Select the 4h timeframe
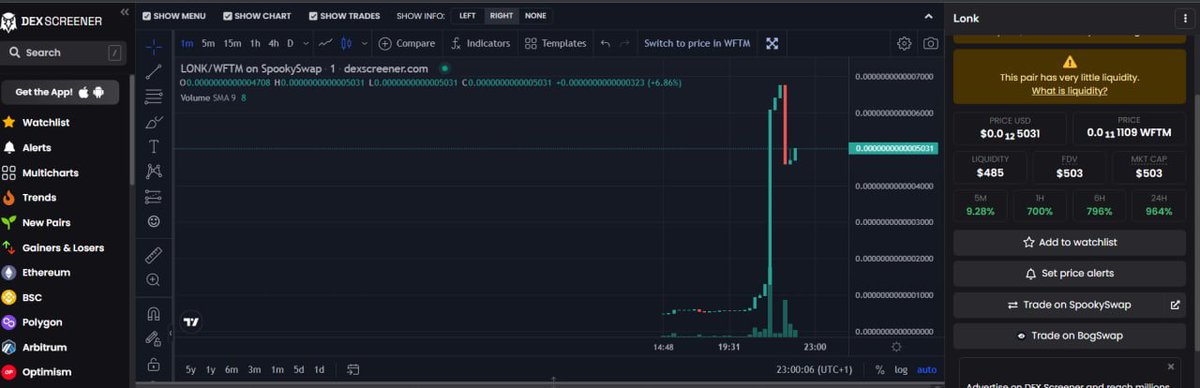The height and width of the screenshot is (388, 1200). (274, 44)
